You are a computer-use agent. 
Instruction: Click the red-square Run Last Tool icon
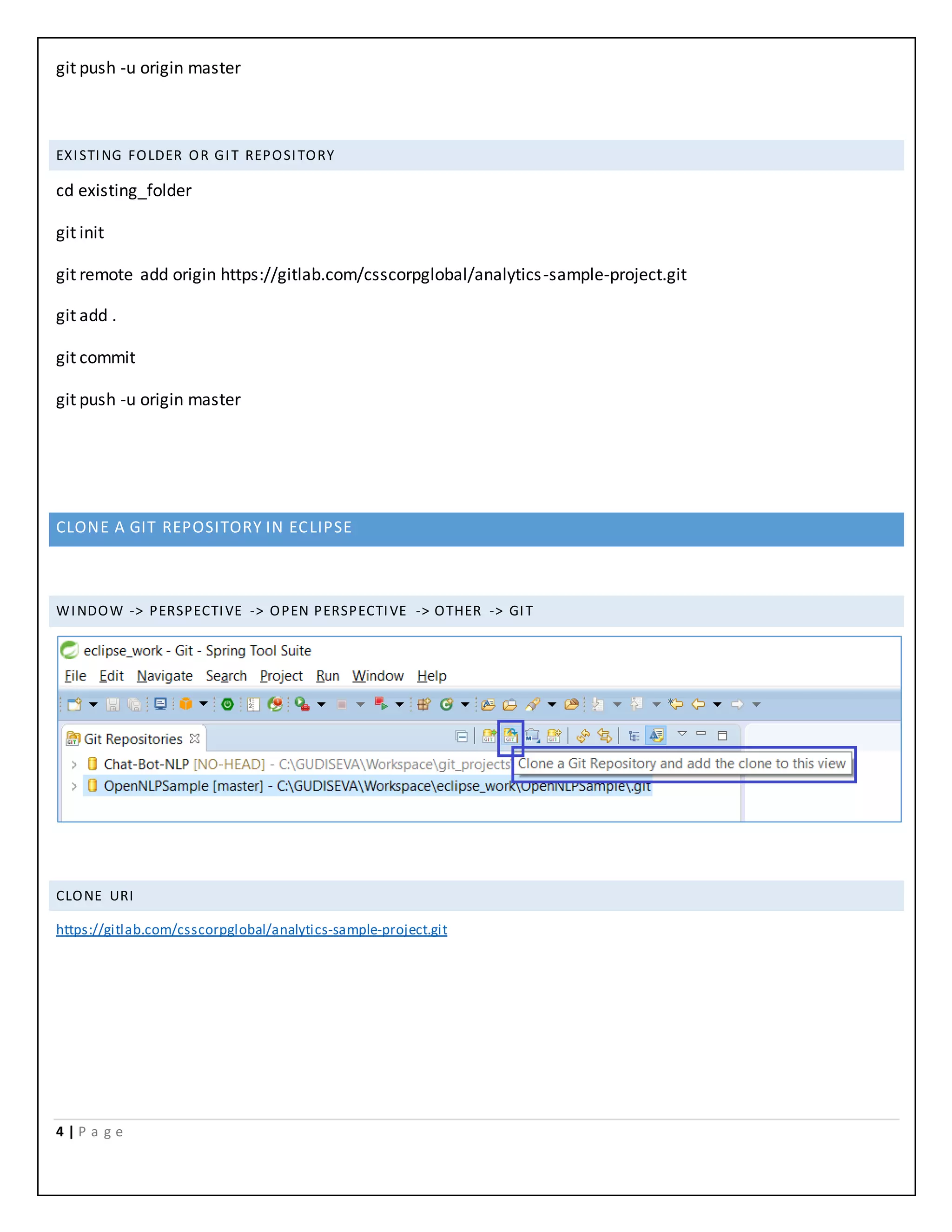click(x=381, y=704)
